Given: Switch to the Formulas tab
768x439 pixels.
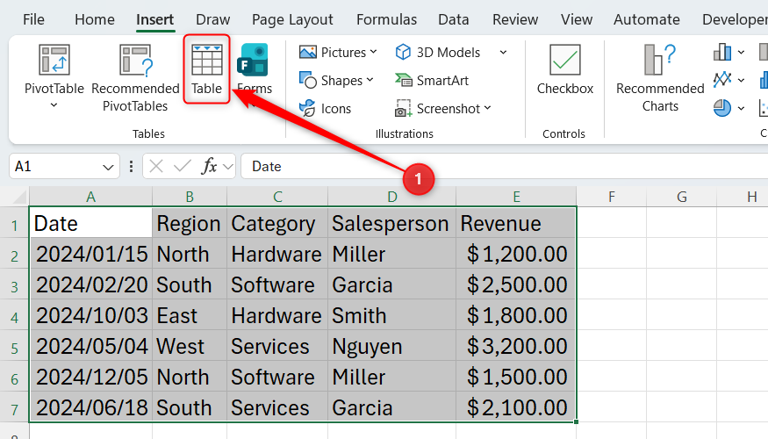Looking at the screenshot, I should (x=386, y=20).
